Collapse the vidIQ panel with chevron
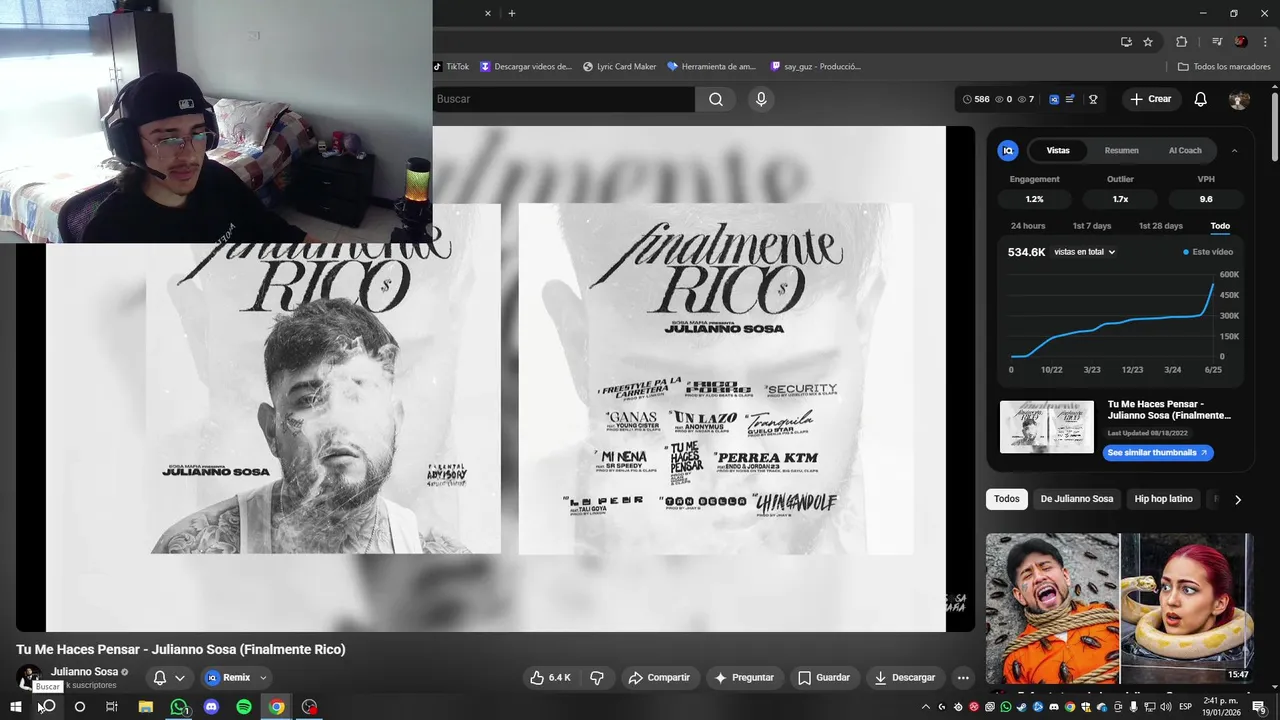Viewport: 1280px width, 720px height. tap(1234, 150)
